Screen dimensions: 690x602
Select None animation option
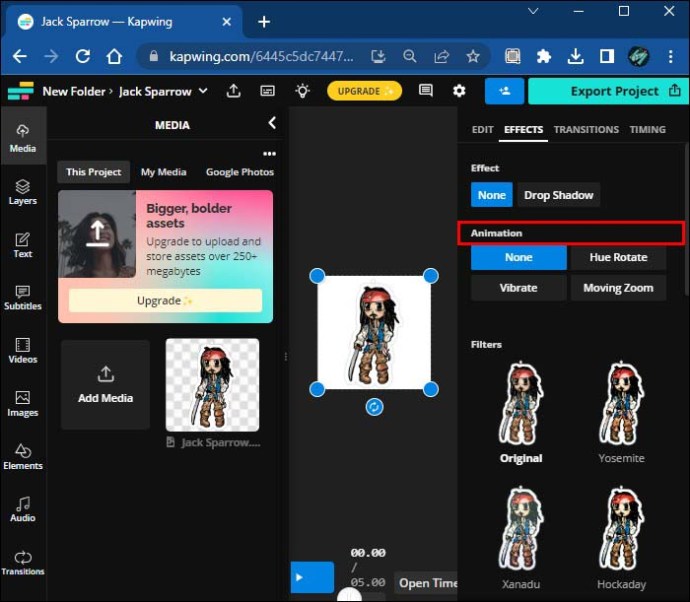click(518, 257)
